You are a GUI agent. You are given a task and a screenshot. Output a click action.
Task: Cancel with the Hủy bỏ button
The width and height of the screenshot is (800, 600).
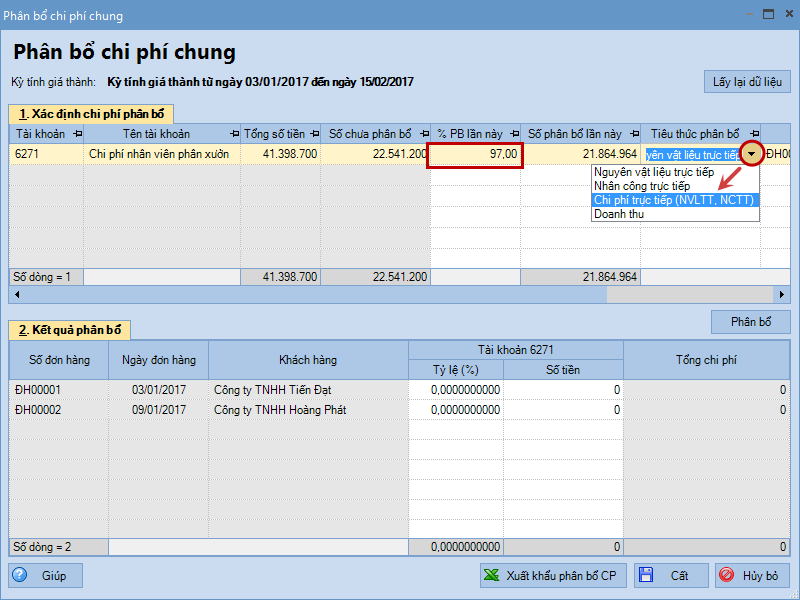coord(753,575)
